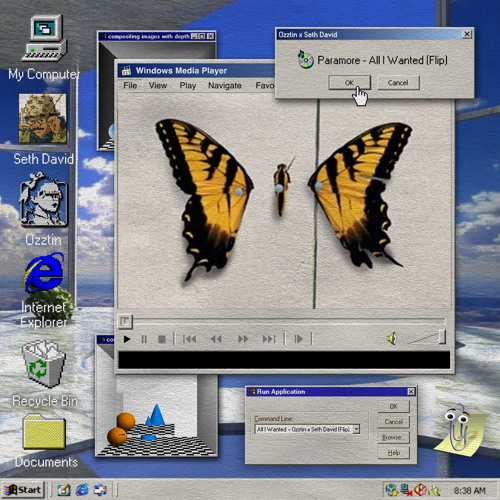Click Browse in the Run Application dialog
The width and height of the screenshot is (500, 500).
(x=394, y=437)
